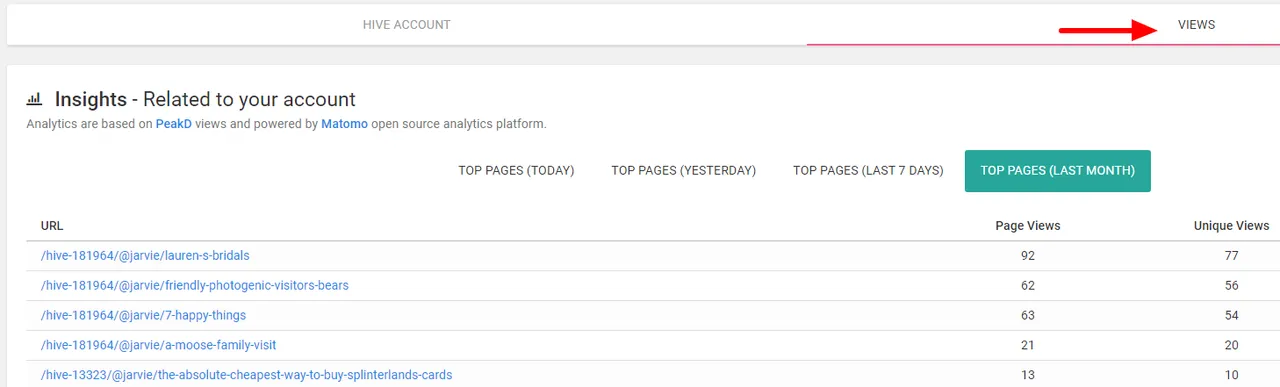Open the cheapest-way-to-buy-splinterlands-cards link

247,376
